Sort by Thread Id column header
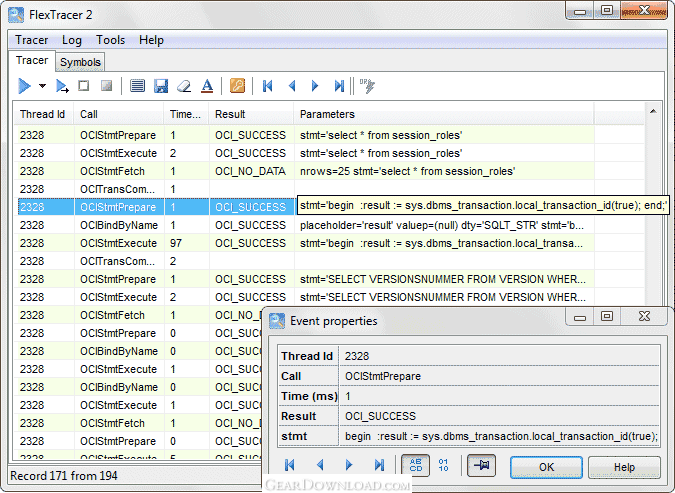The height and width of the screenshot is (493, 675). [43, 114]
